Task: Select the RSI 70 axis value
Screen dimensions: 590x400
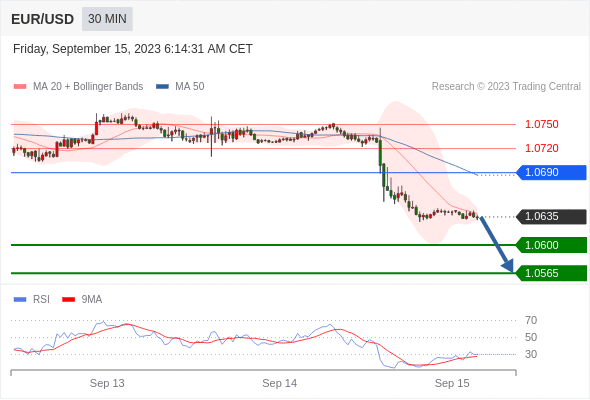Action: coord(531,321)
